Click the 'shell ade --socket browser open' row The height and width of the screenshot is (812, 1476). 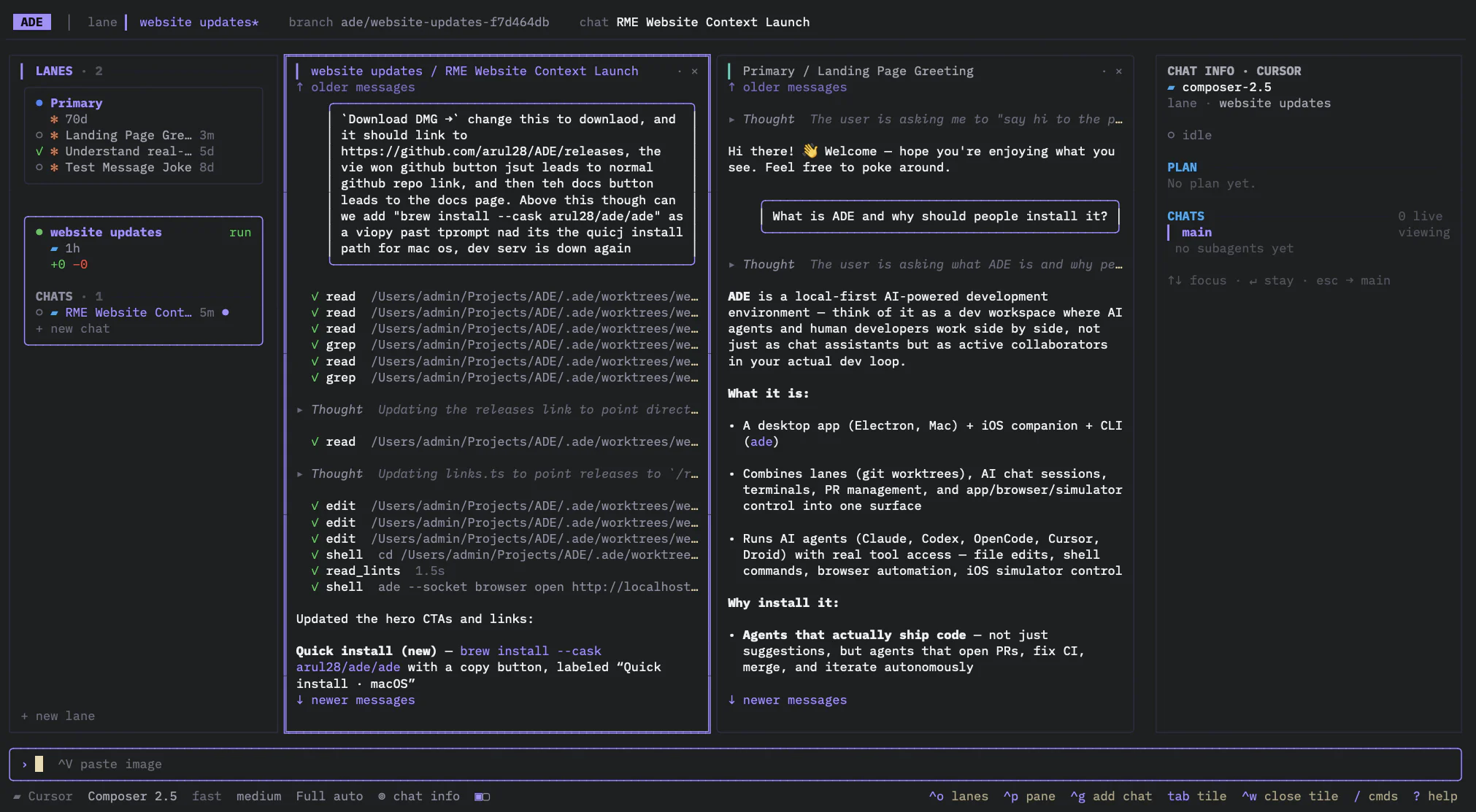tap(504, 587)
